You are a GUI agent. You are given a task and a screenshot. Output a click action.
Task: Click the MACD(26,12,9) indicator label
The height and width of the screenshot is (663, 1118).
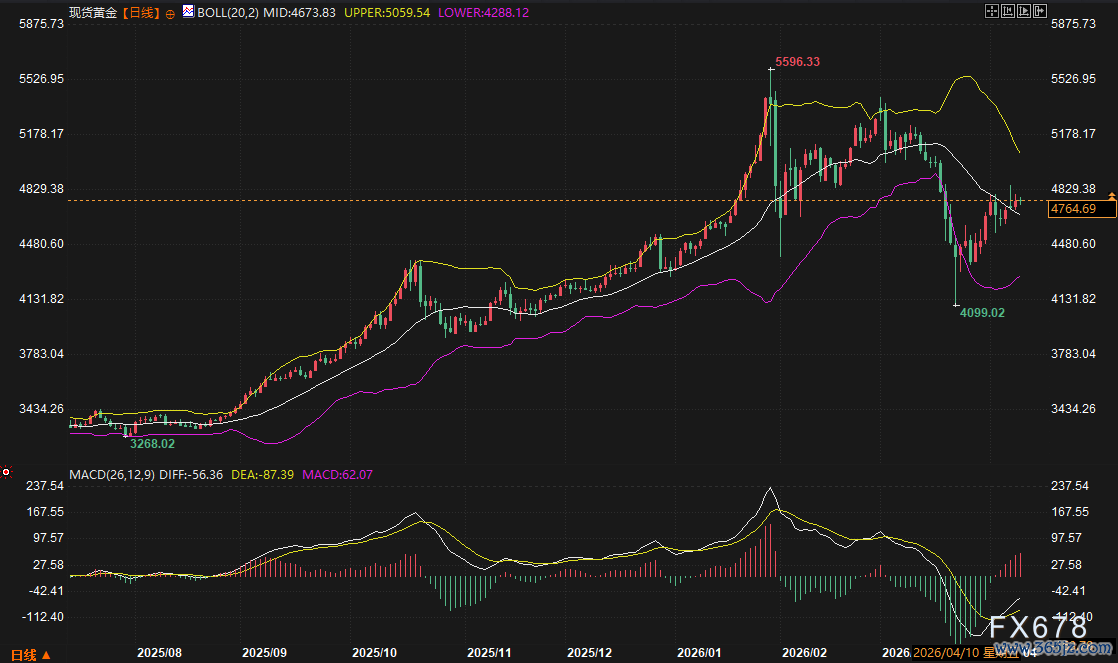(112, 474)
